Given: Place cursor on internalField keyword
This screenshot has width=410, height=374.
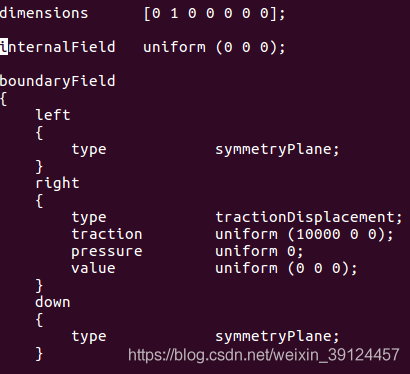Looking at the screenshot, I should pyautogui.click(x=58, y=47).
